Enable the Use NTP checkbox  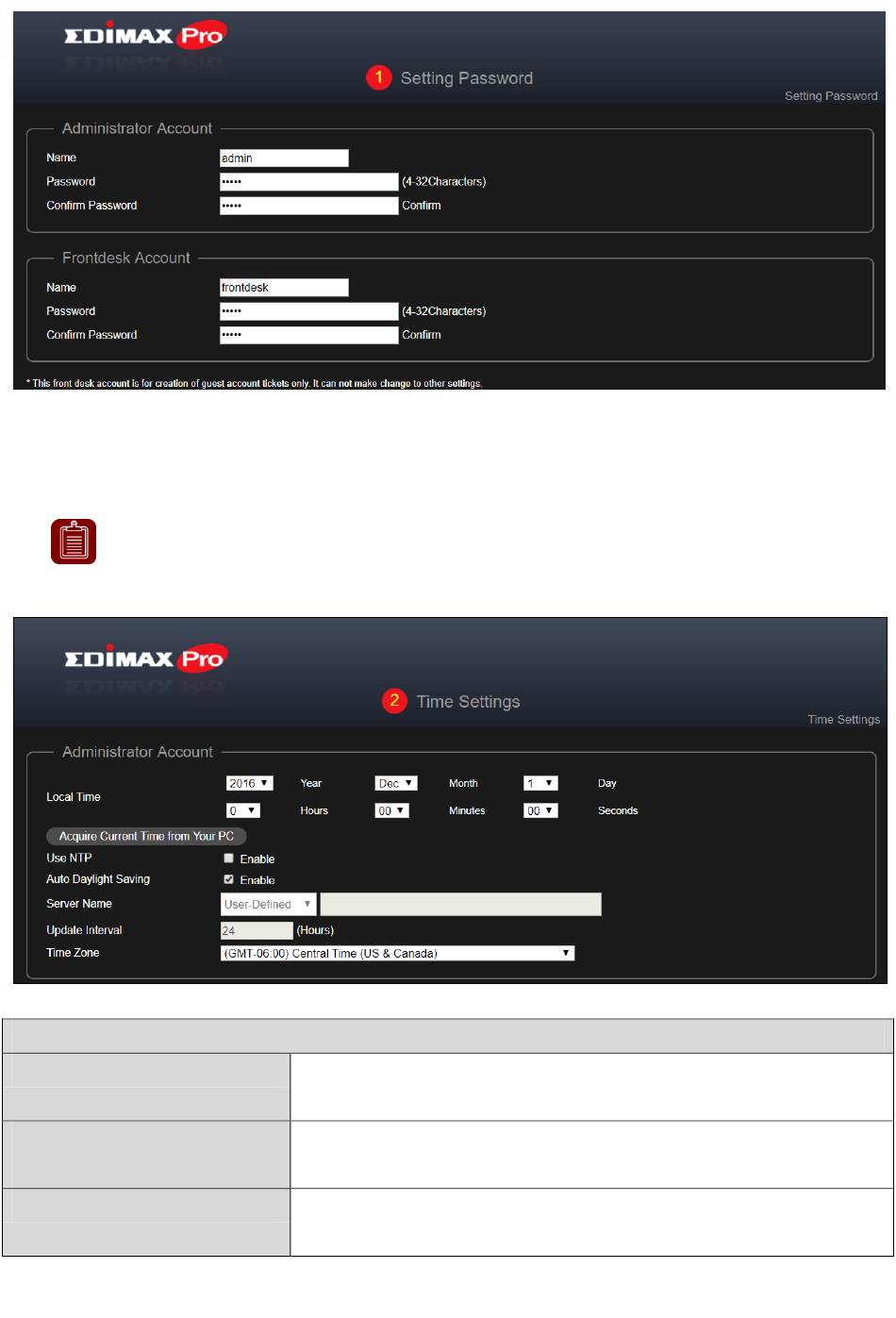pos(228,859)
